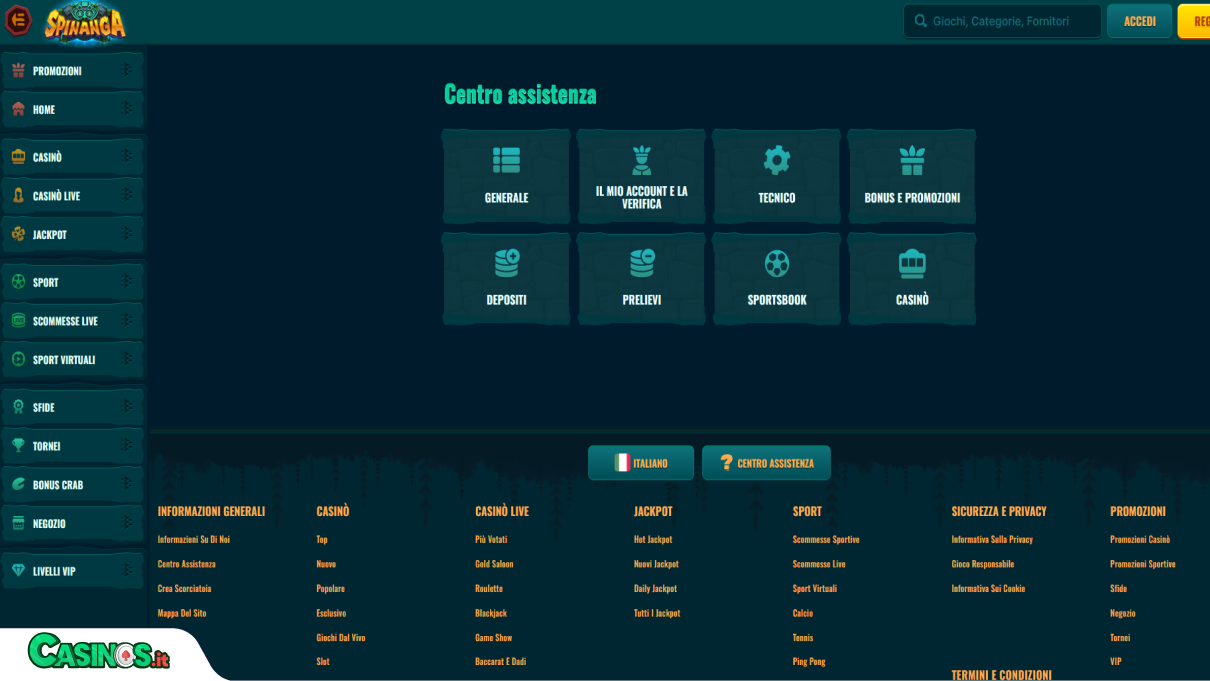Image resolution: width=1210 pixels, height=681 pixels.
Task: Open the Italiano language selector
Action: (x=641, y=463)
